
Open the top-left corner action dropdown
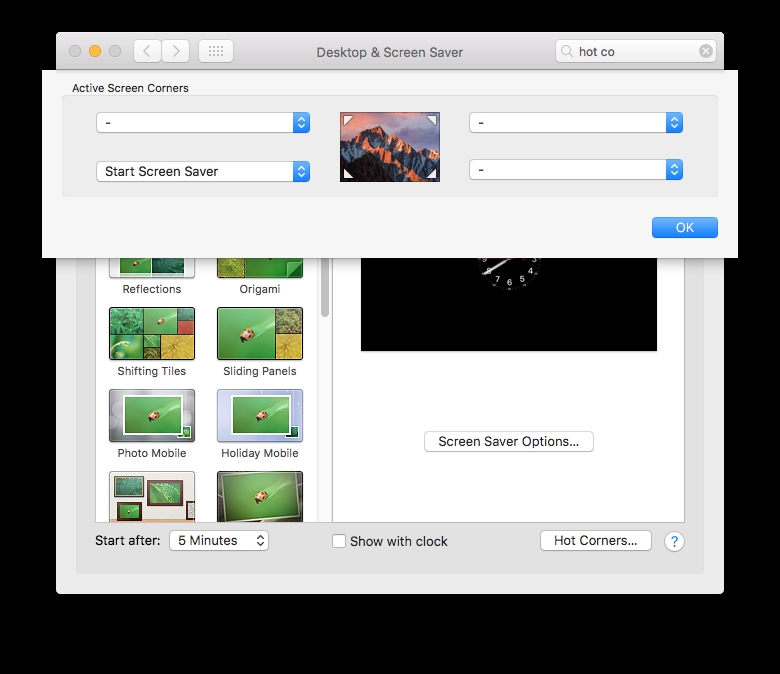[x=203, y=122]
